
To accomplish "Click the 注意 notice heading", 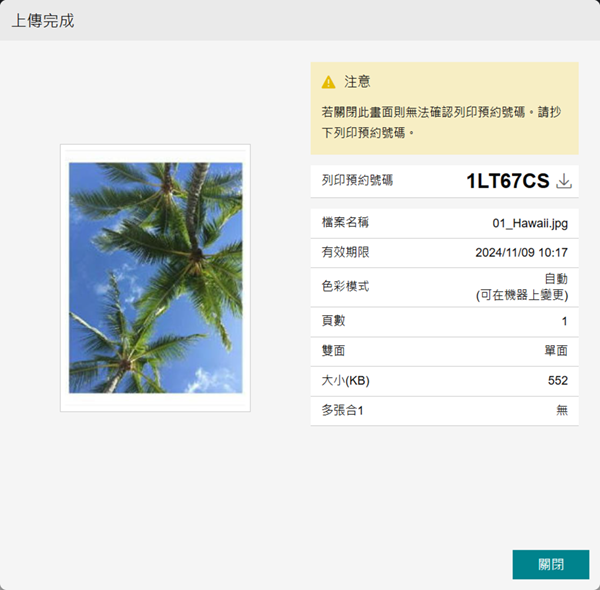I will [x=357, y=82].
